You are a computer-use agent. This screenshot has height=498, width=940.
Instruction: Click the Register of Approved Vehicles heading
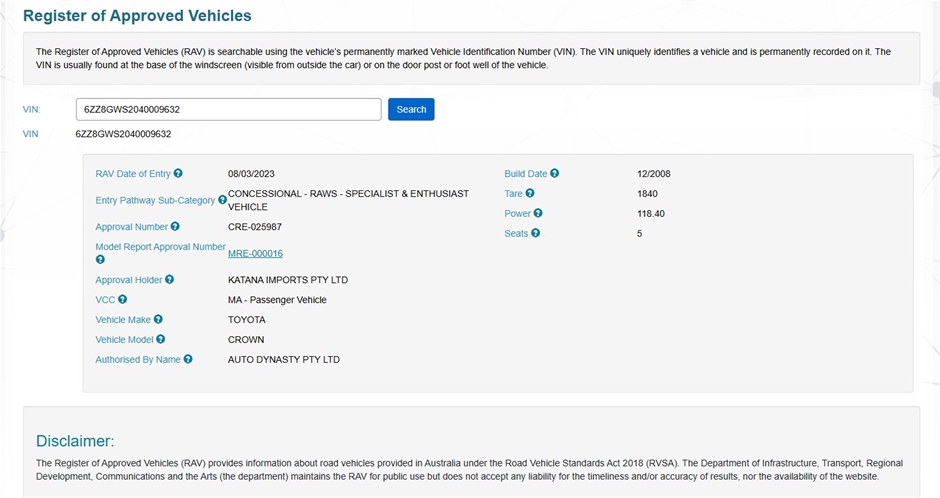137,16
